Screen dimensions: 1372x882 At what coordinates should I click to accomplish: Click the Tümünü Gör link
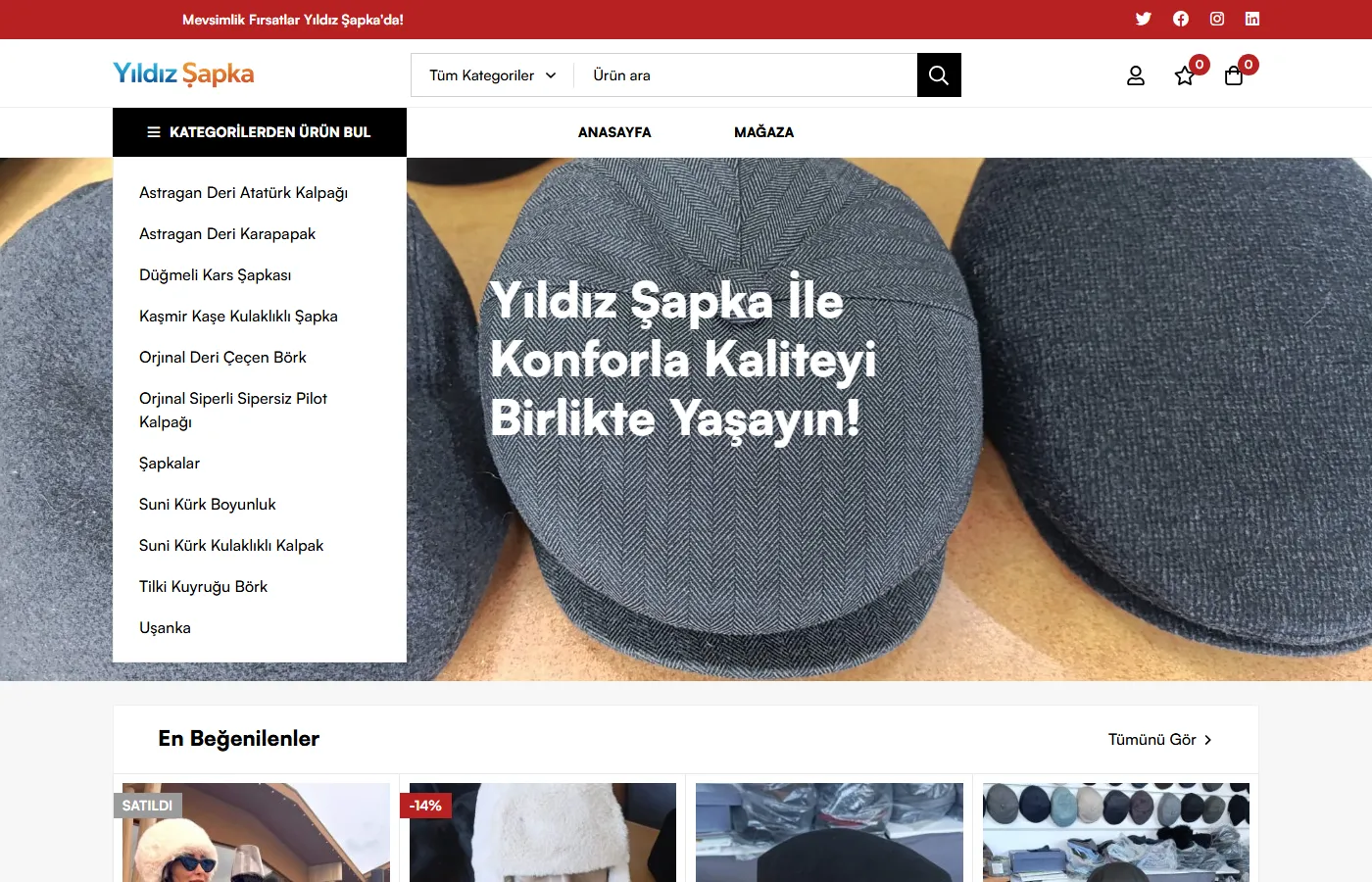coord(1160,740)
